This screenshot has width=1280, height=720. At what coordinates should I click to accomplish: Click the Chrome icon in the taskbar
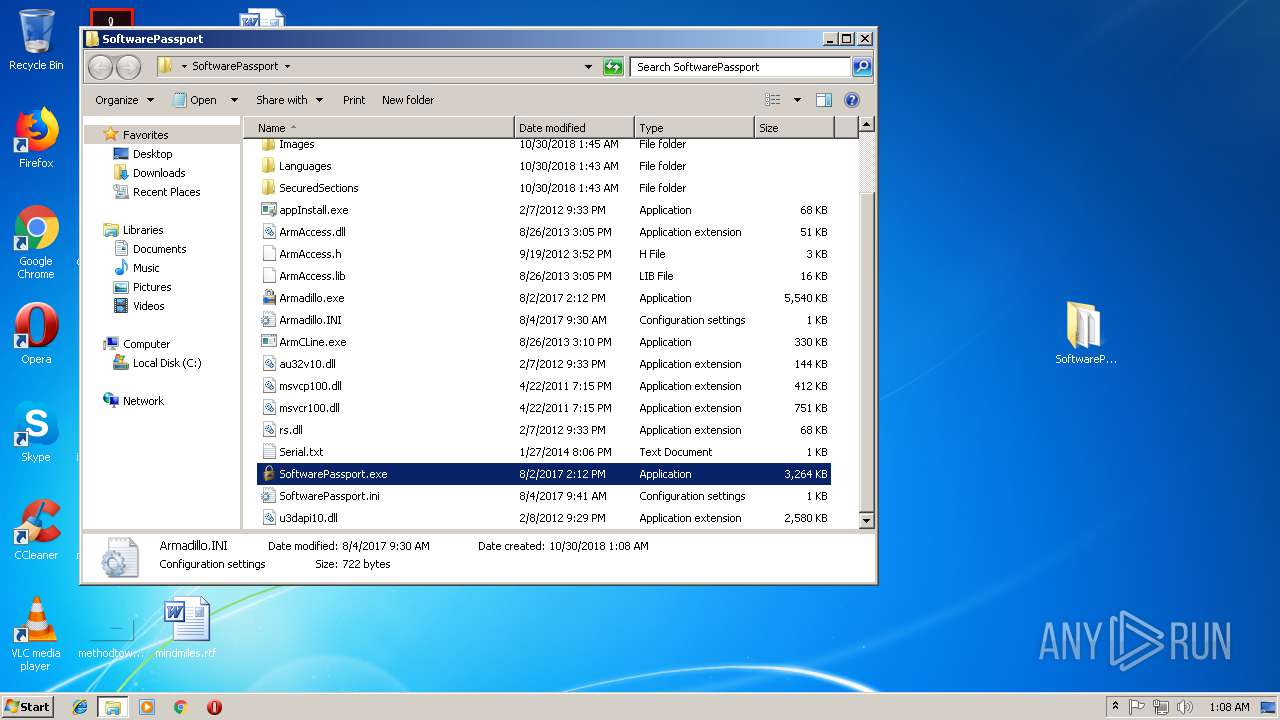181,707
